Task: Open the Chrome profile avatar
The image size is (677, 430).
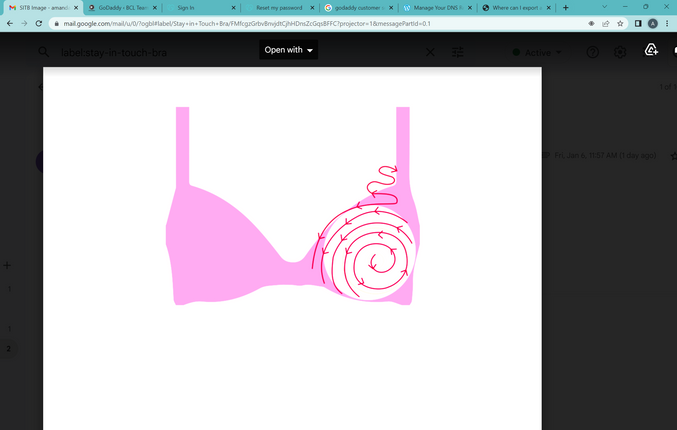Action: tap(653, 23)
